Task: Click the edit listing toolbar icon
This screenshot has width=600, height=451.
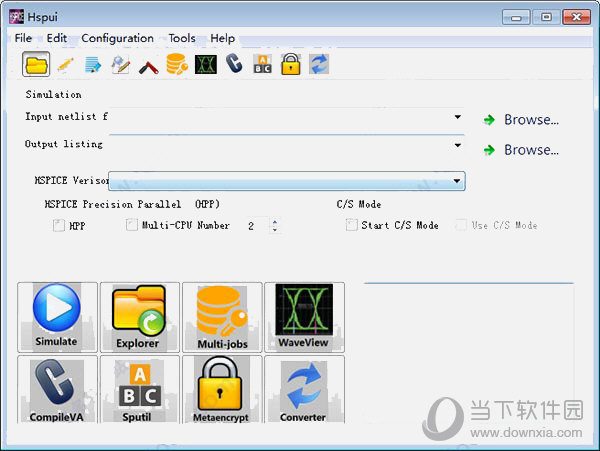Action: click(121, 64)
